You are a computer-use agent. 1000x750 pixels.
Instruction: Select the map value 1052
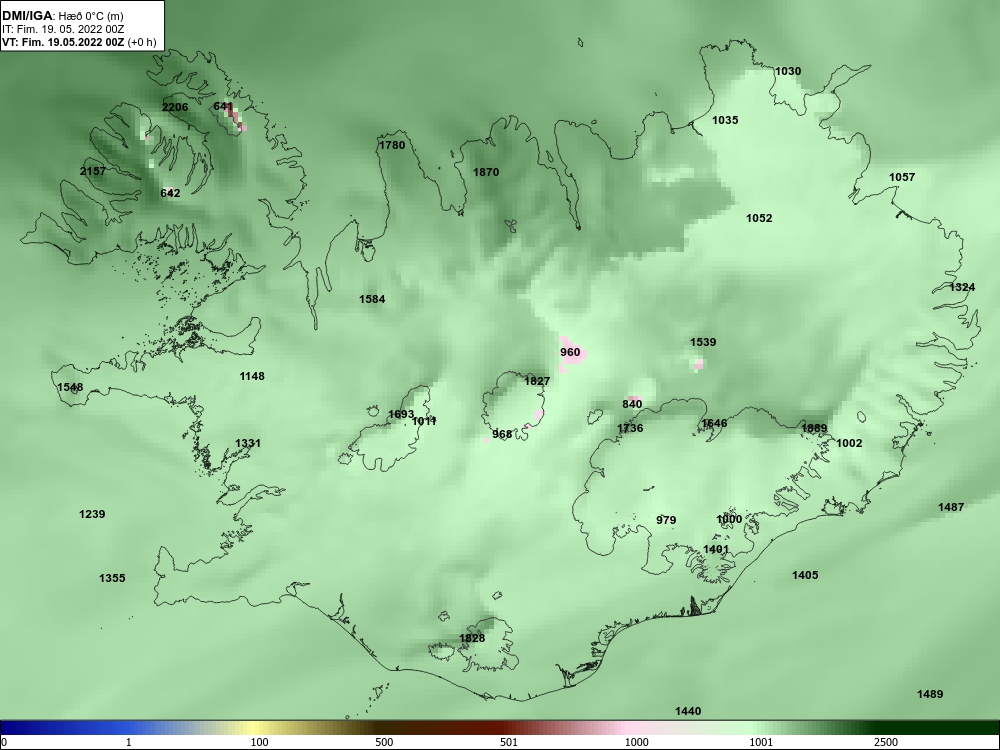pyautogui.click(x=760, y=218)
